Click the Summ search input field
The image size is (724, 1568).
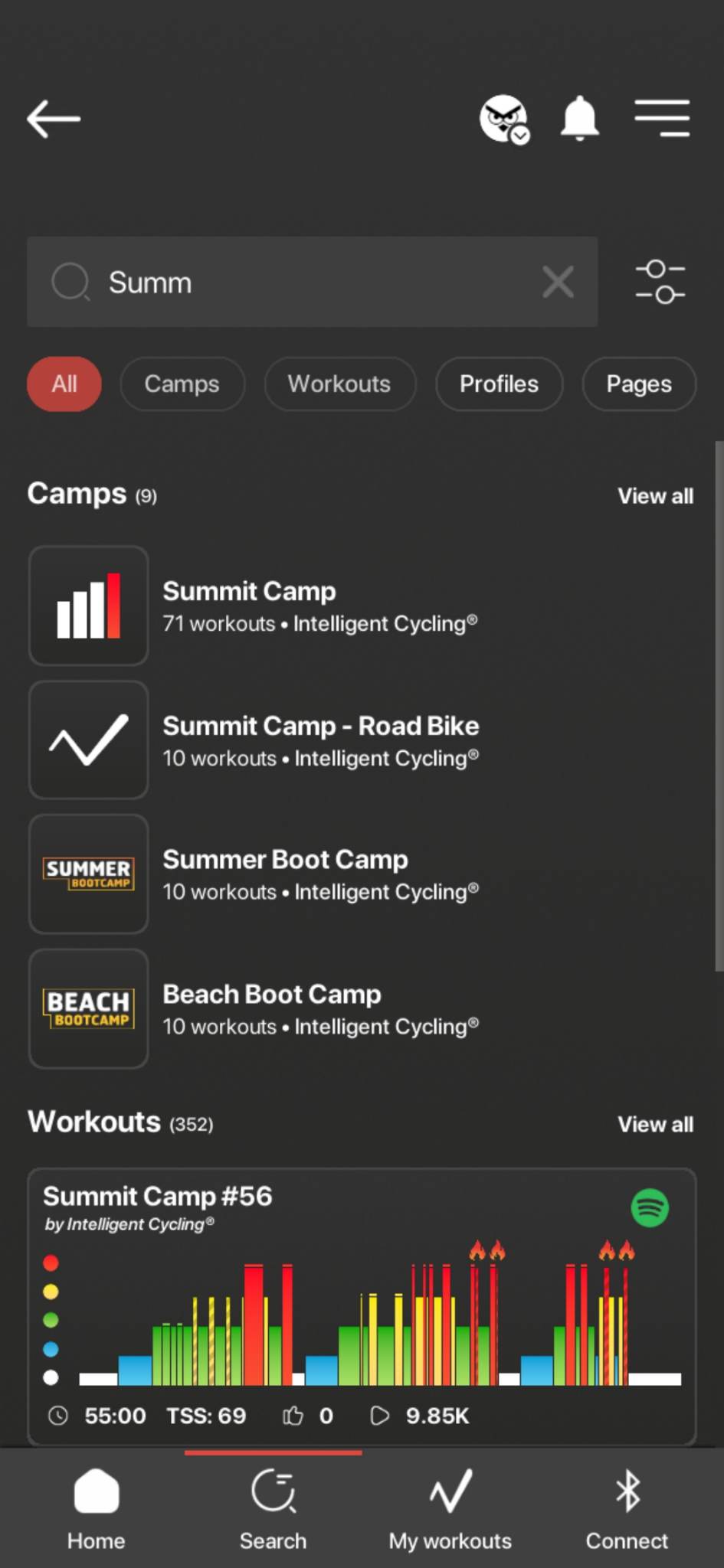[306, 282]
